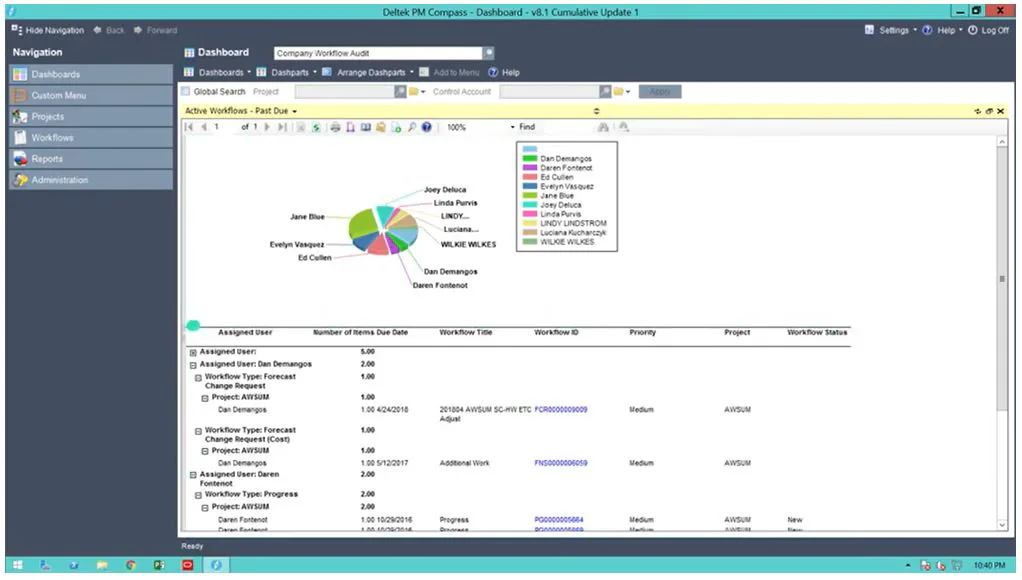The image size is (1022, 580).
Task: Click the Project search input field
Action: point(345,92)
